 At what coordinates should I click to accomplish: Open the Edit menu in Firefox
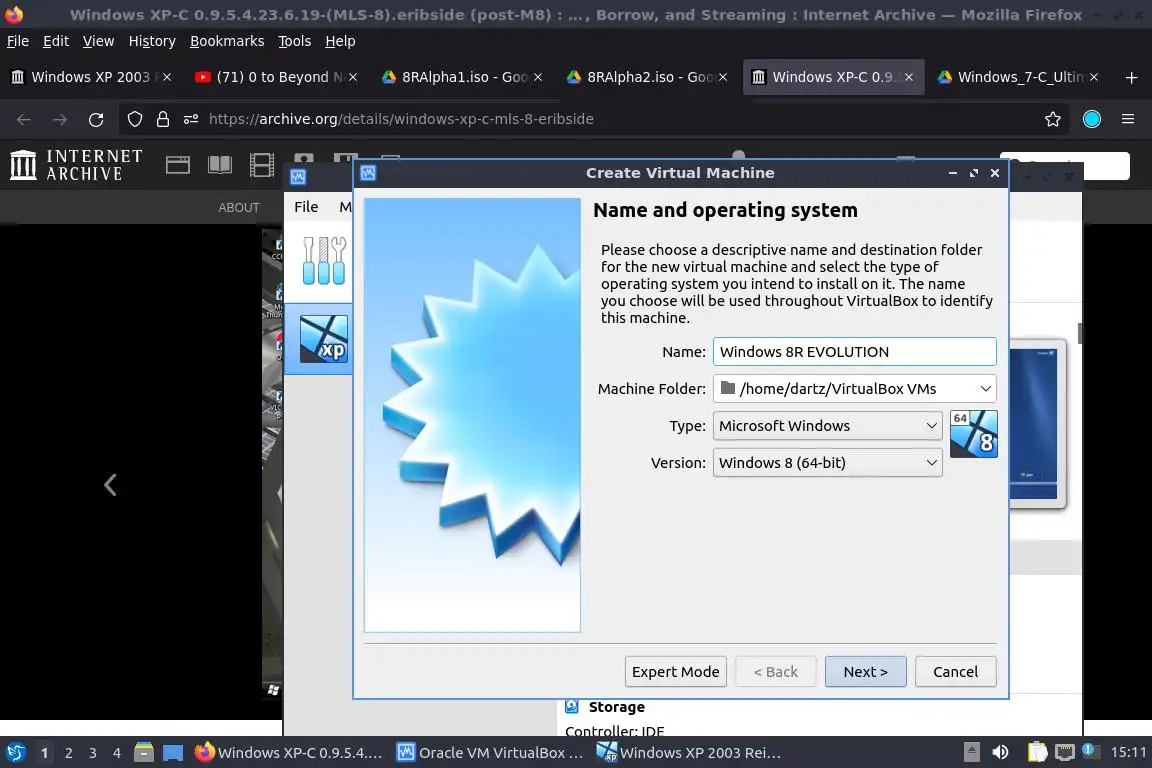(x=56, y=41)
